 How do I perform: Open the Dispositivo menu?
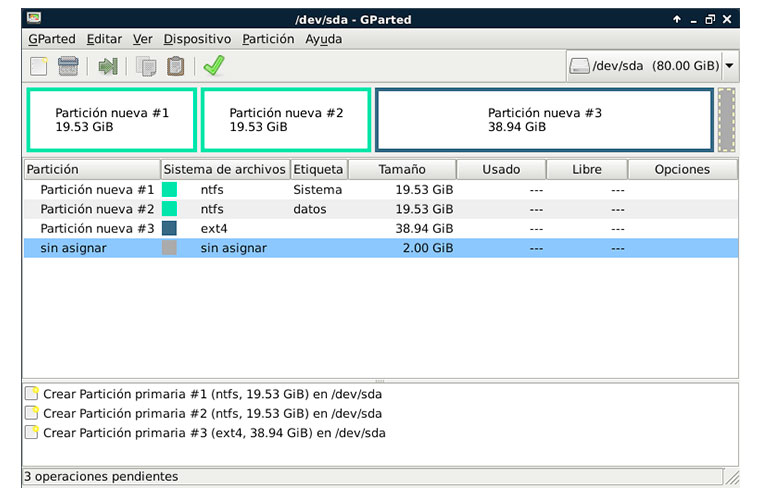(x=197, y=39)
